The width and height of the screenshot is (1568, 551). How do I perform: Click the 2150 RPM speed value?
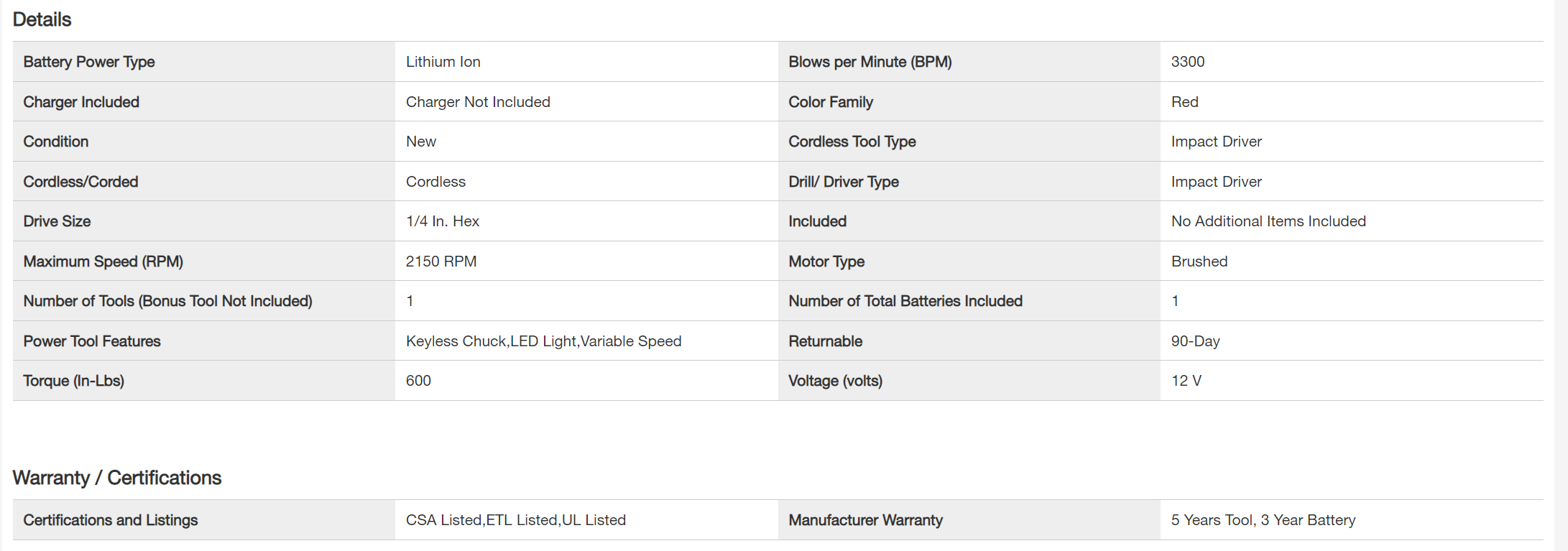[441, 261]
